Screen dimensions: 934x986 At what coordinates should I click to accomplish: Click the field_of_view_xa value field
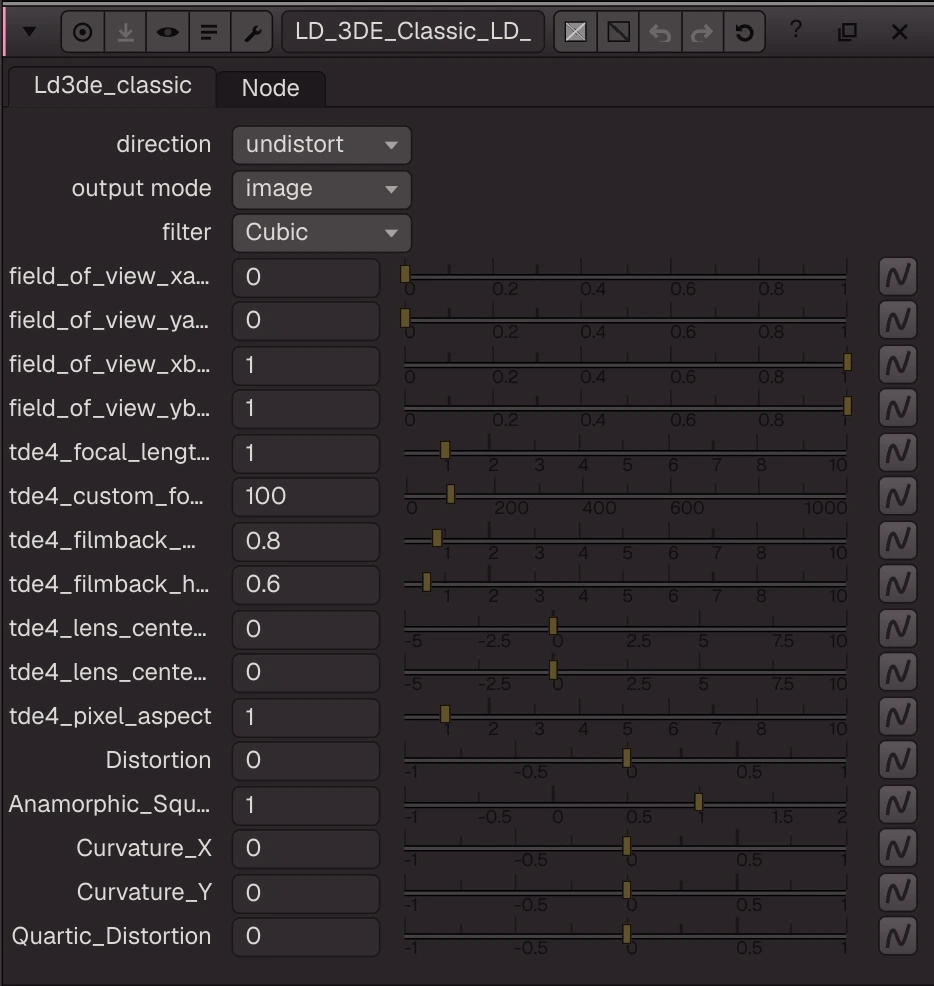[x=306, y=277]
